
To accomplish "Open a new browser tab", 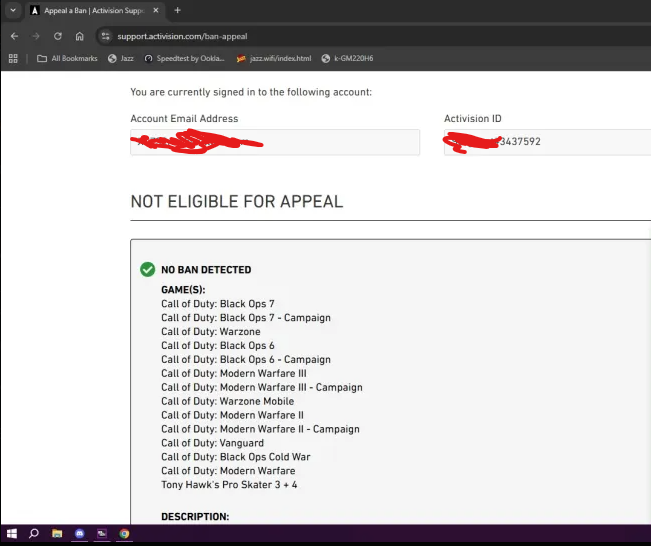I will 177,10.
